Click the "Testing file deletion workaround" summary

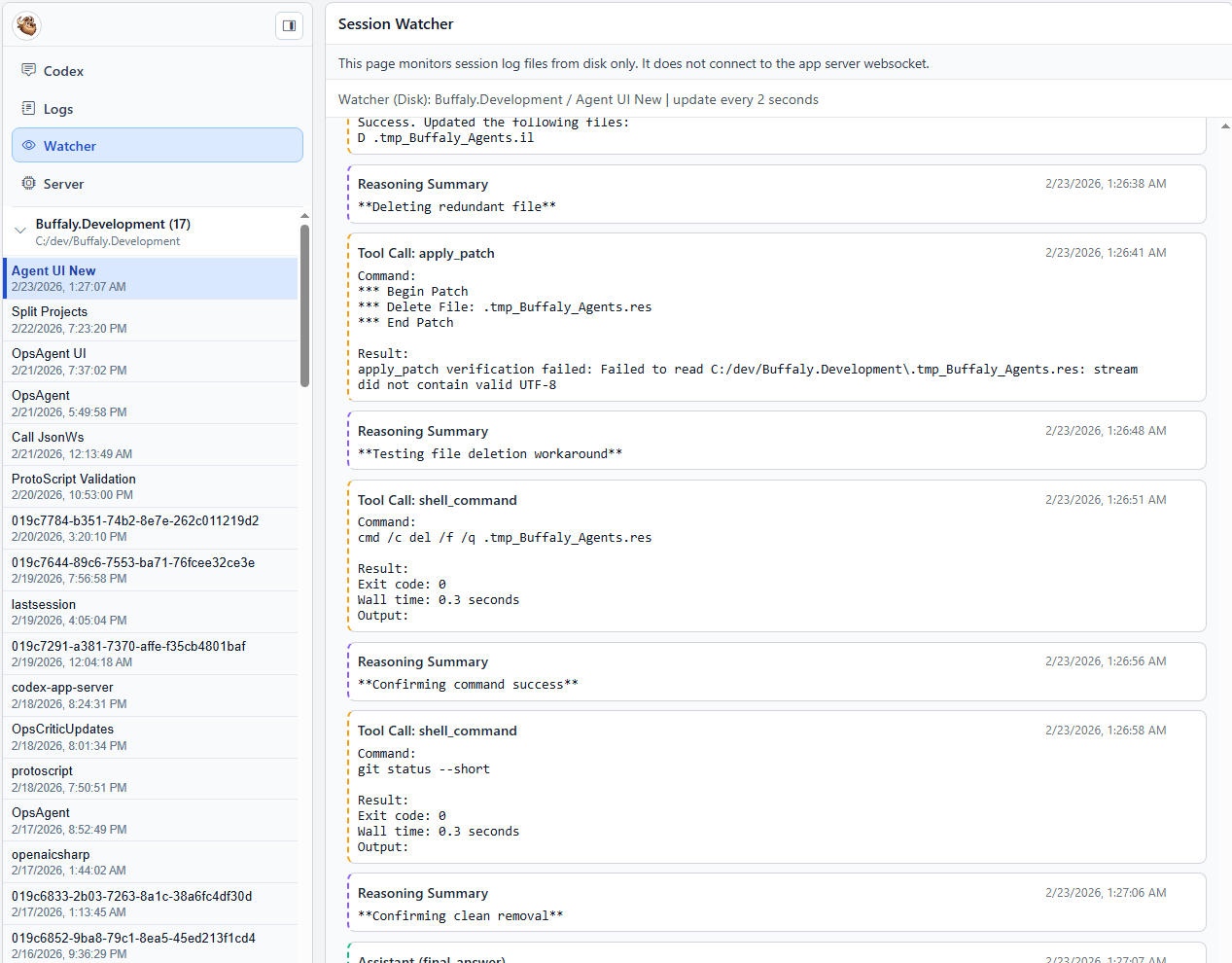pos(490,453)
